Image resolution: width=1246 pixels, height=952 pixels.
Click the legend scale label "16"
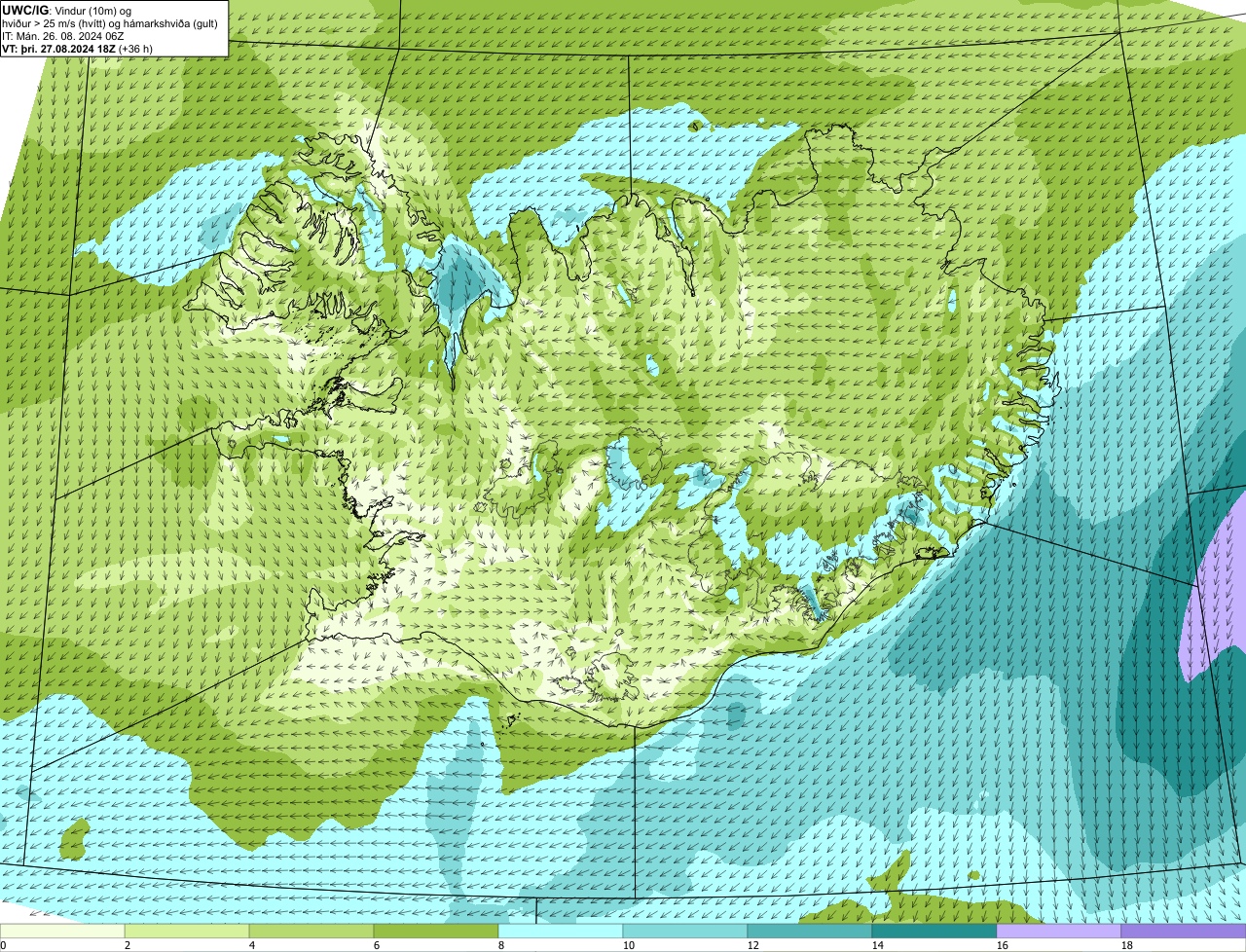1003,945
